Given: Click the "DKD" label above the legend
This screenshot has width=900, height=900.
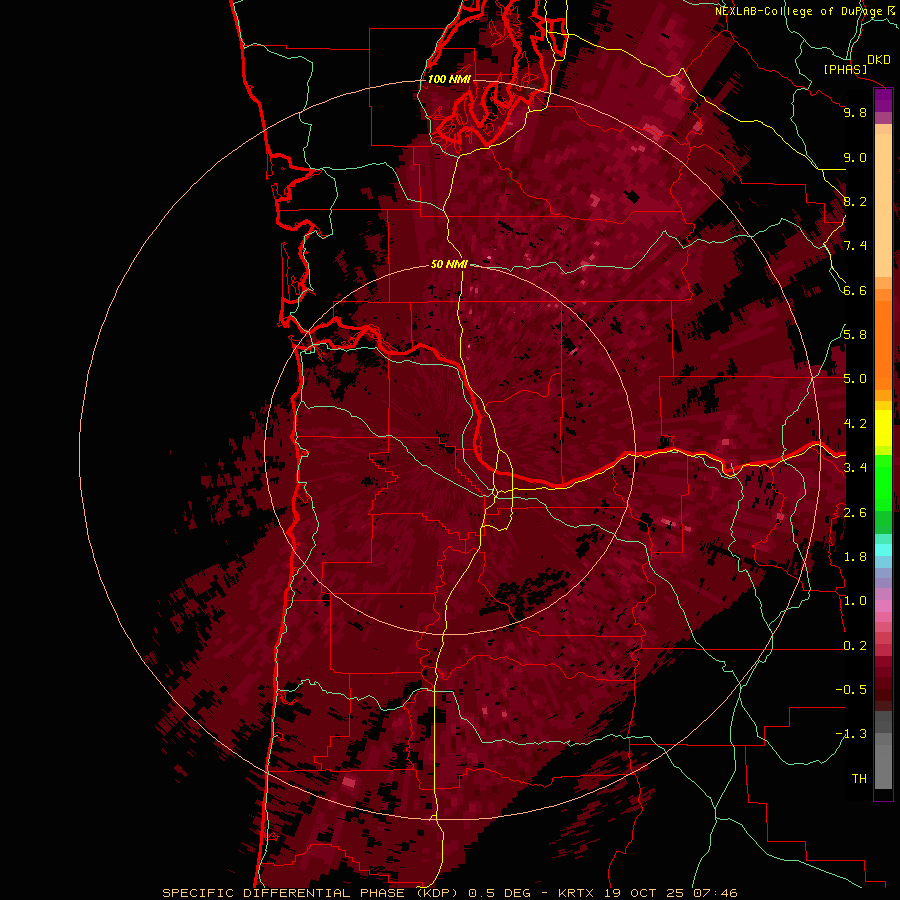Looking at the screenshot, I should point(878,60).
